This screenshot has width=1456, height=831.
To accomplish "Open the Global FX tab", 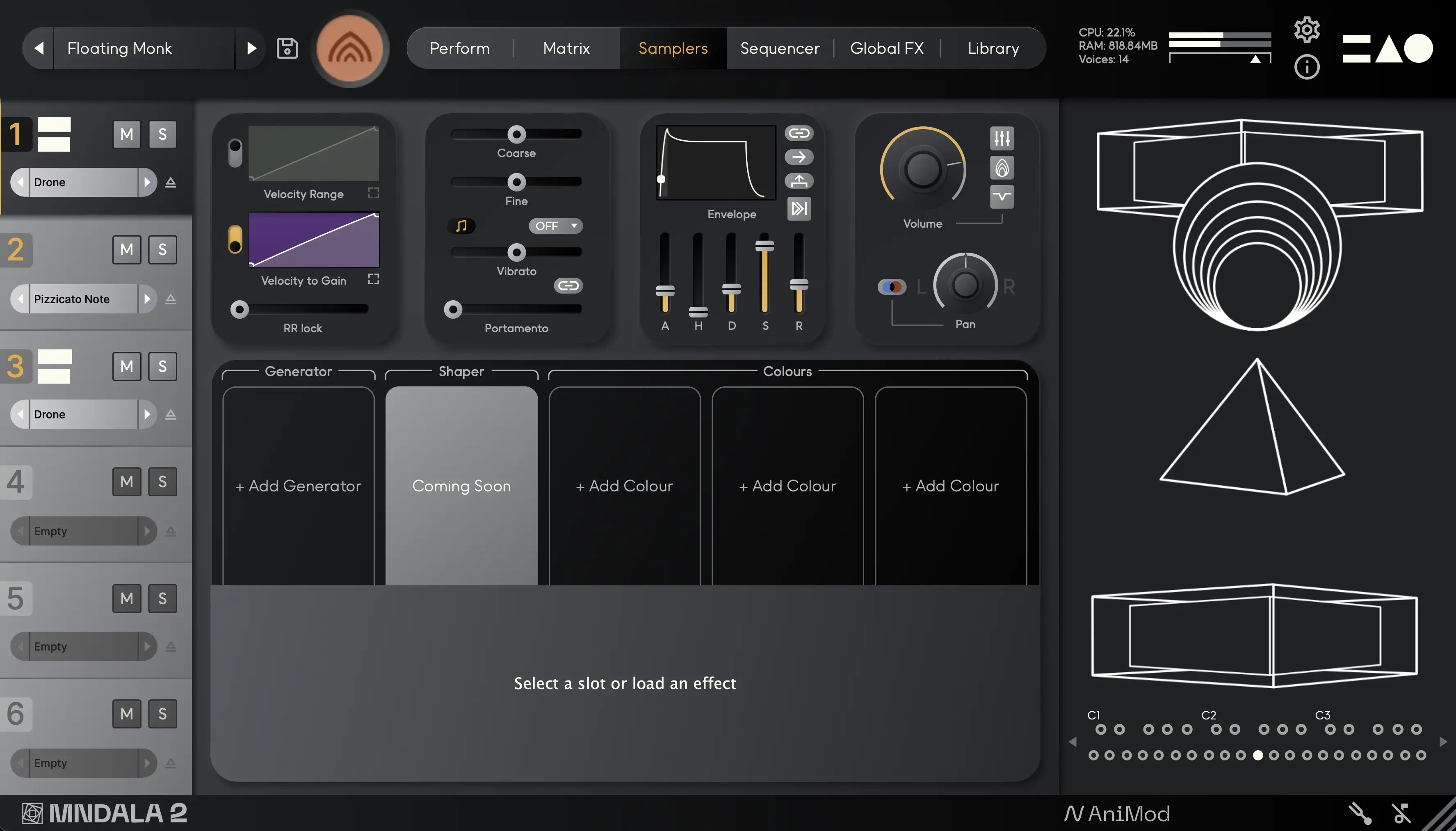I will (887, 48).
